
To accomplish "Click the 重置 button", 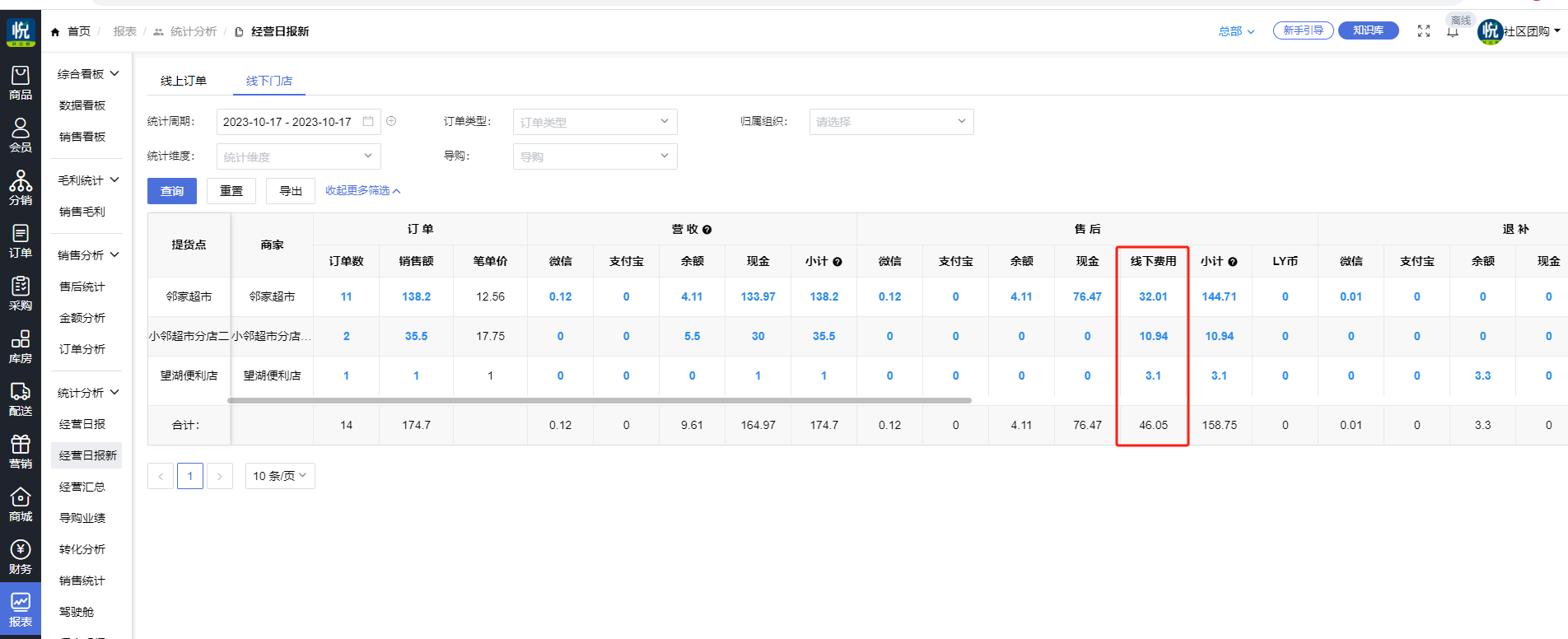I will tap(231, 191).
